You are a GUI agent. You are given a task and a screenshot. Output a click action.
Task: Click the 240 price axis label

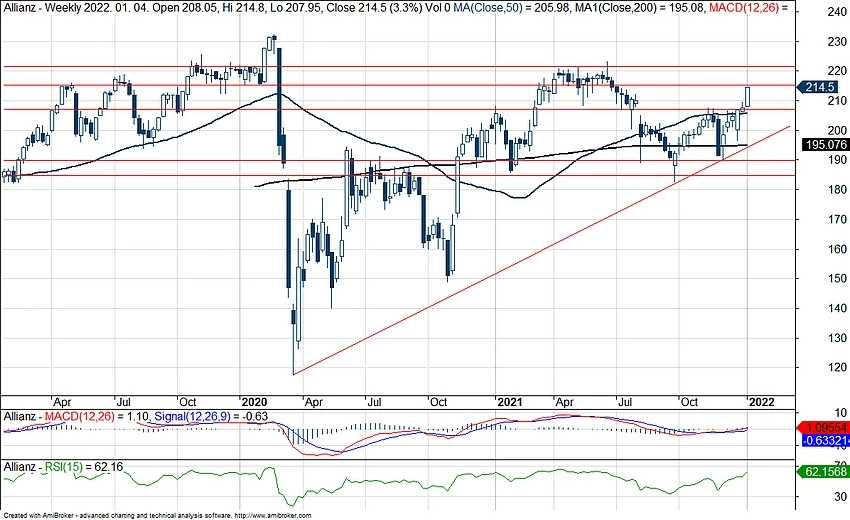point(836,12)
